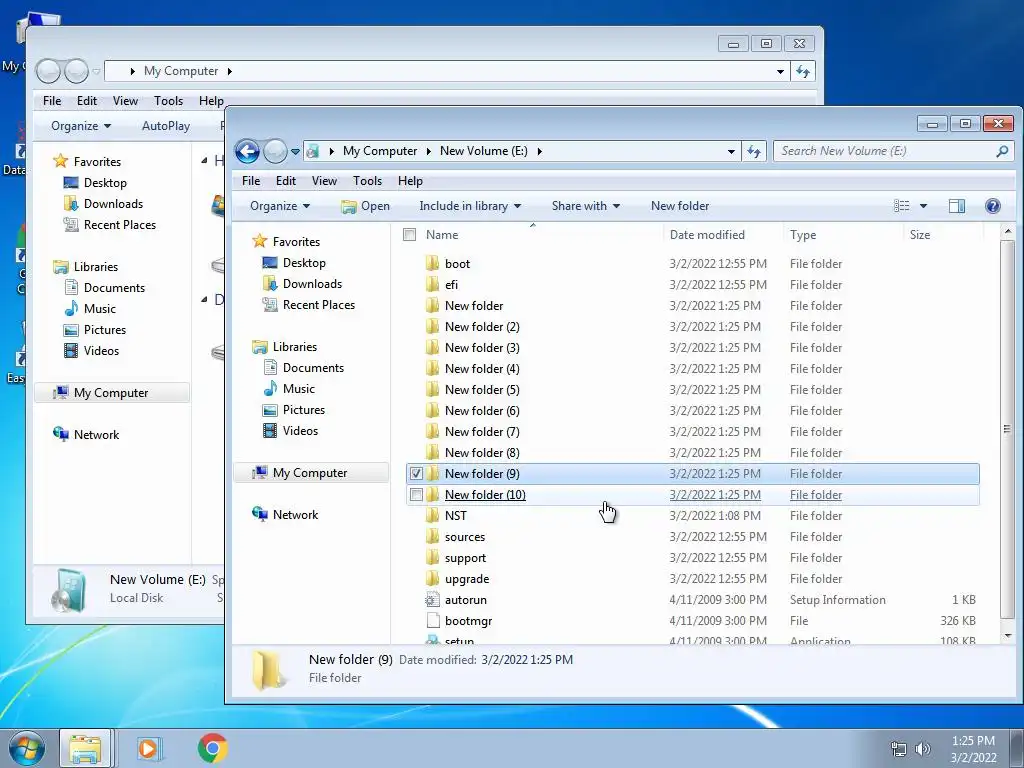Viewport: 1024px width, 768px height.
Task: Open Windows Explorer from the taskbar
Action: pos(86,748)
